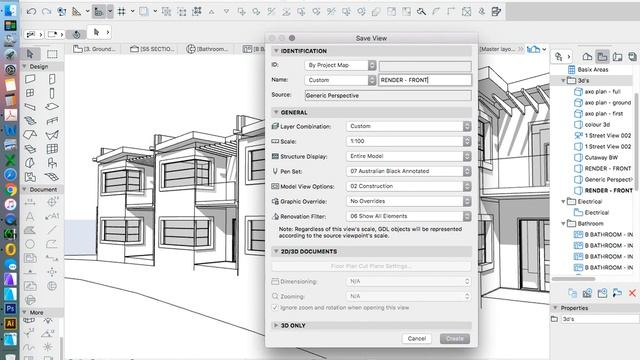Viewport: 640px width, 360px height.
Task: Switch to the Bathroom tab
Action: pyautogui.click(x=207, y=49)
